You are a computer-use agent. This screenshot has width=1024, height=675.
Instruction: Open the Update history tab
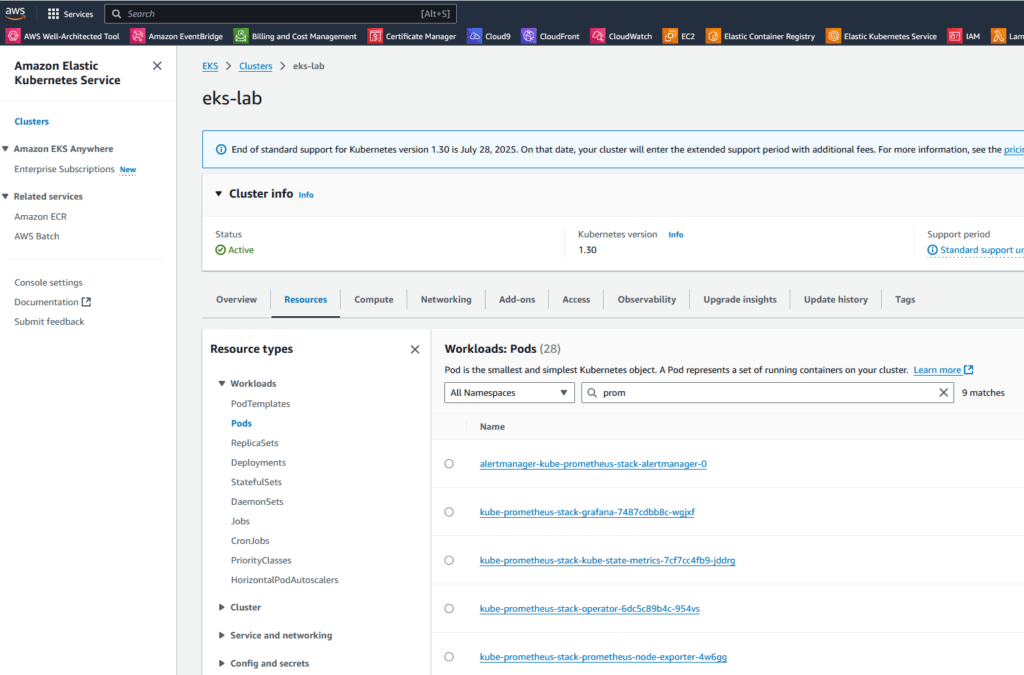tap(836, 300)
